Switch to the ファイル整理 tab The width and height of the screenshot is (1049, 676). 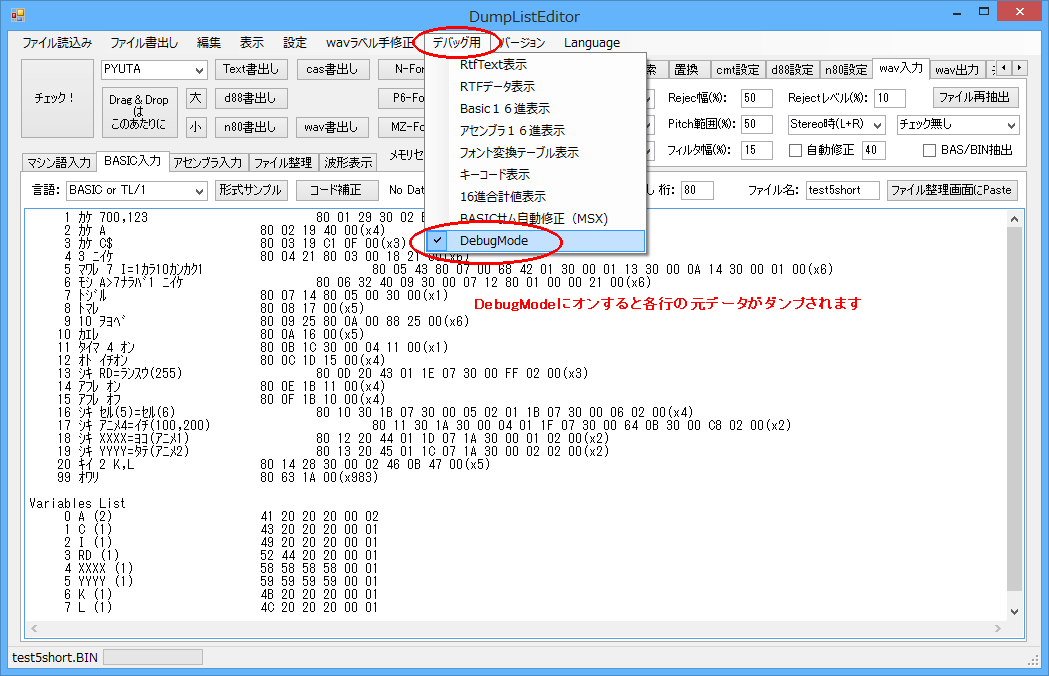point(283,163)
